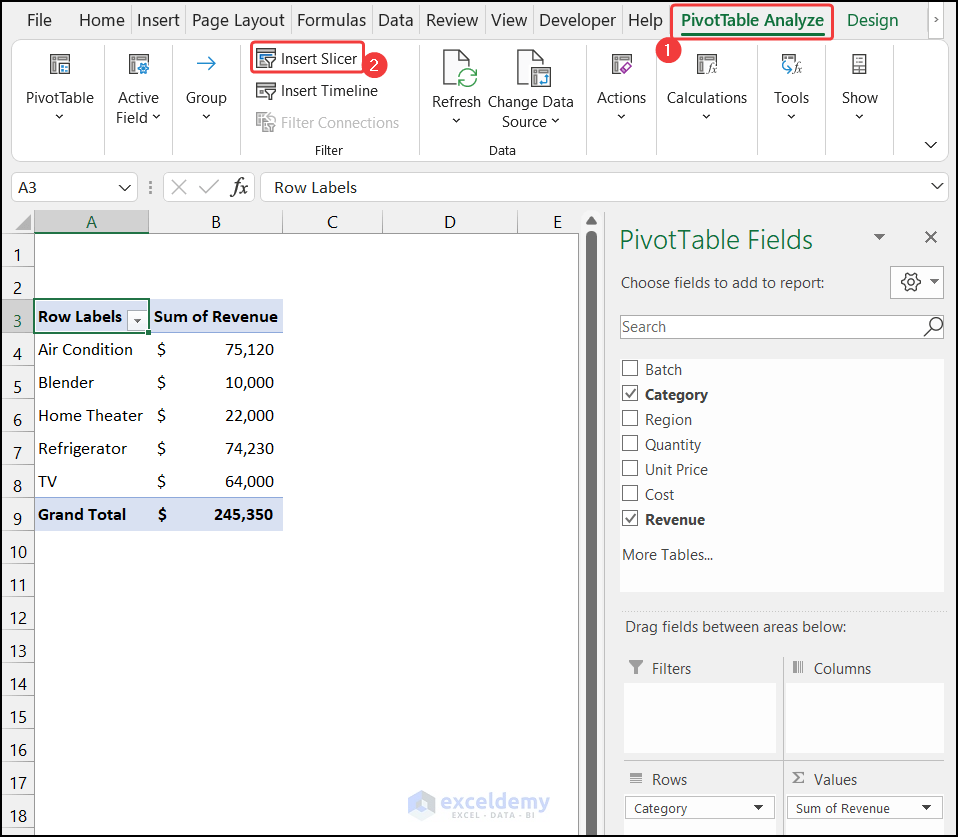Select the Grand Total cell
The image size is (958, 837).
[x=92, y=514]
